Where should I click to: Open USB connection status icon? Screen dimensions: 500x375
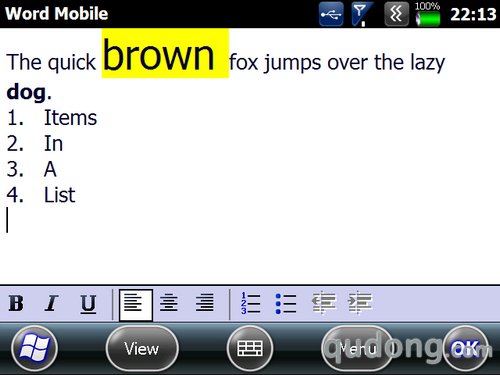click(331, 14)
